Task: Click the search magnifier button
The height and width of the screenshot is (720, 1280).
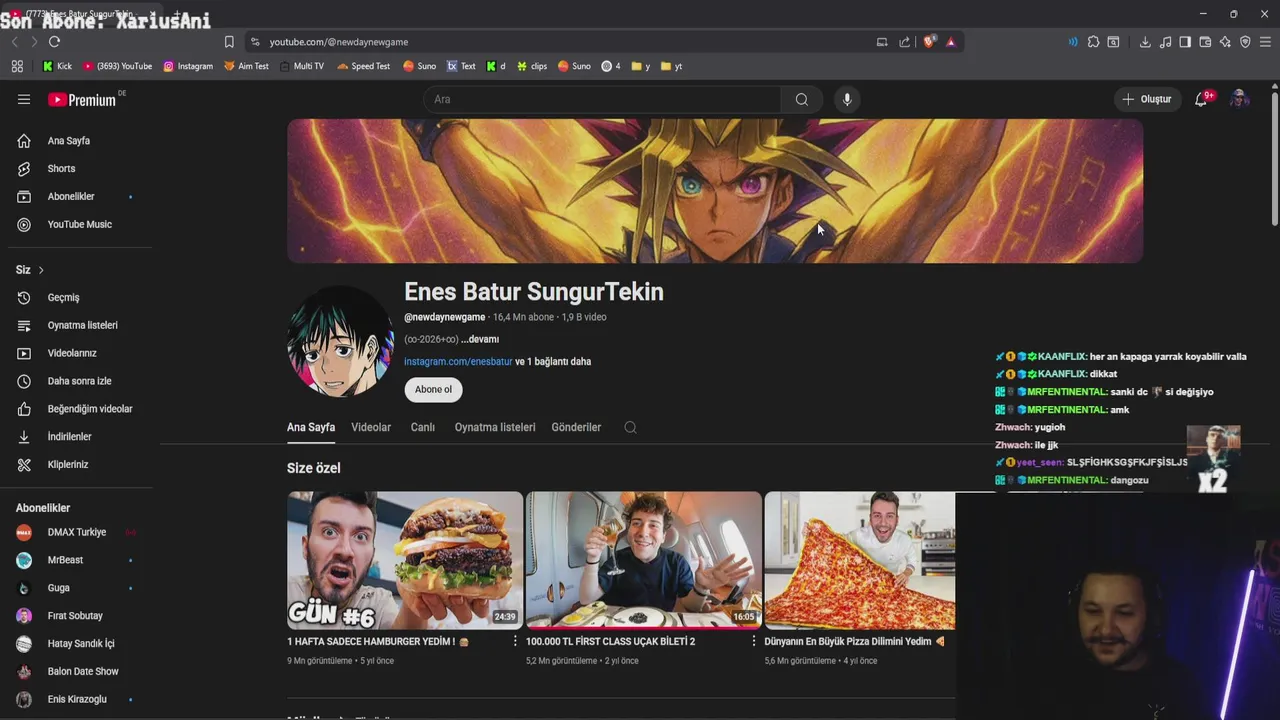Action: [801, 99]
